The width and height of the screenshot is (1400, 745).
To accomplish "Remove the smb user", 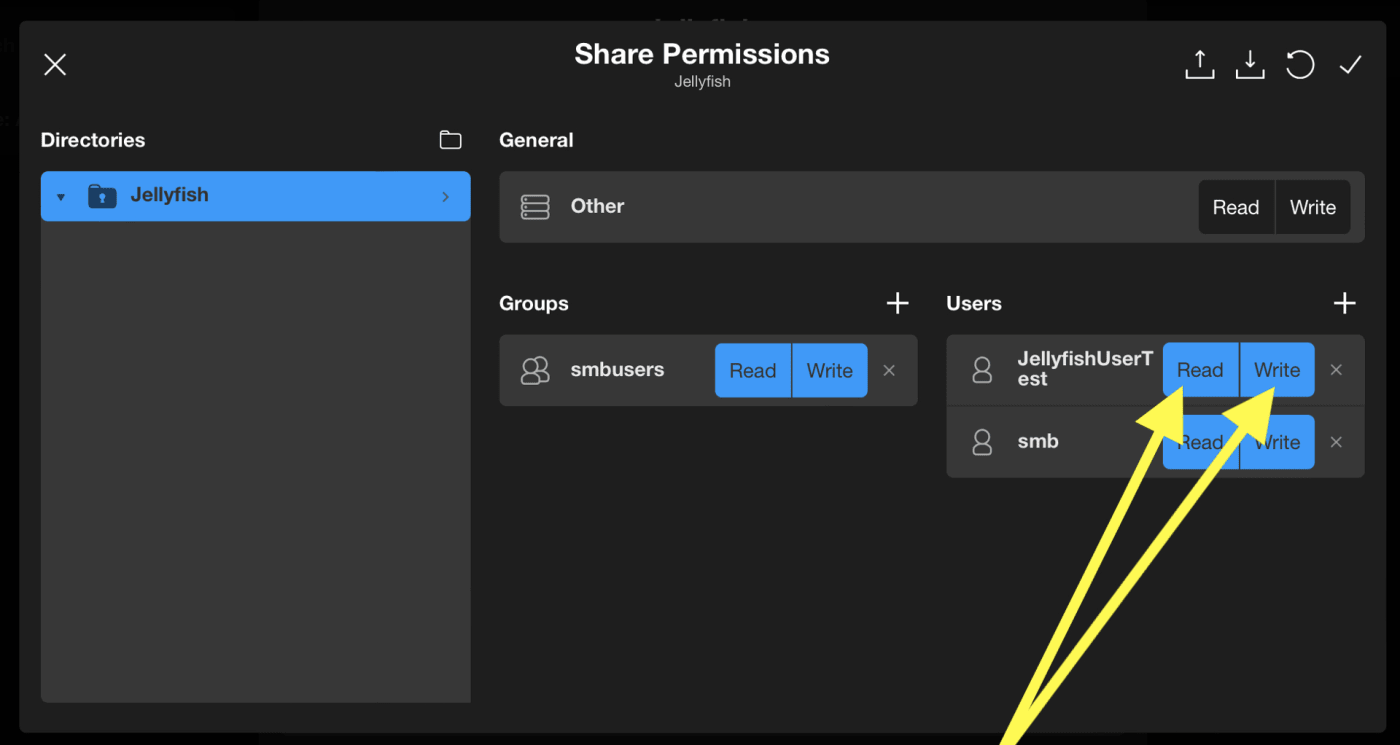I will 1336,442.
